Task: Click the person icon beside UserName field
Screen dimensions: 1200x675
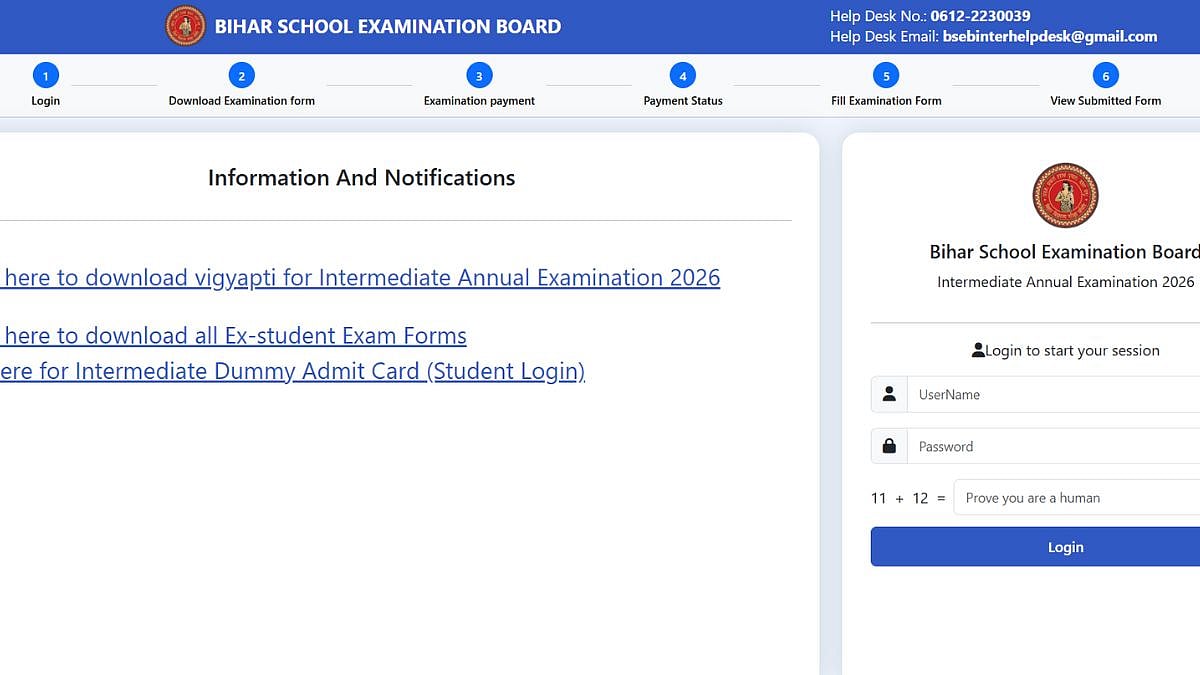Action: tap(888, 394)
